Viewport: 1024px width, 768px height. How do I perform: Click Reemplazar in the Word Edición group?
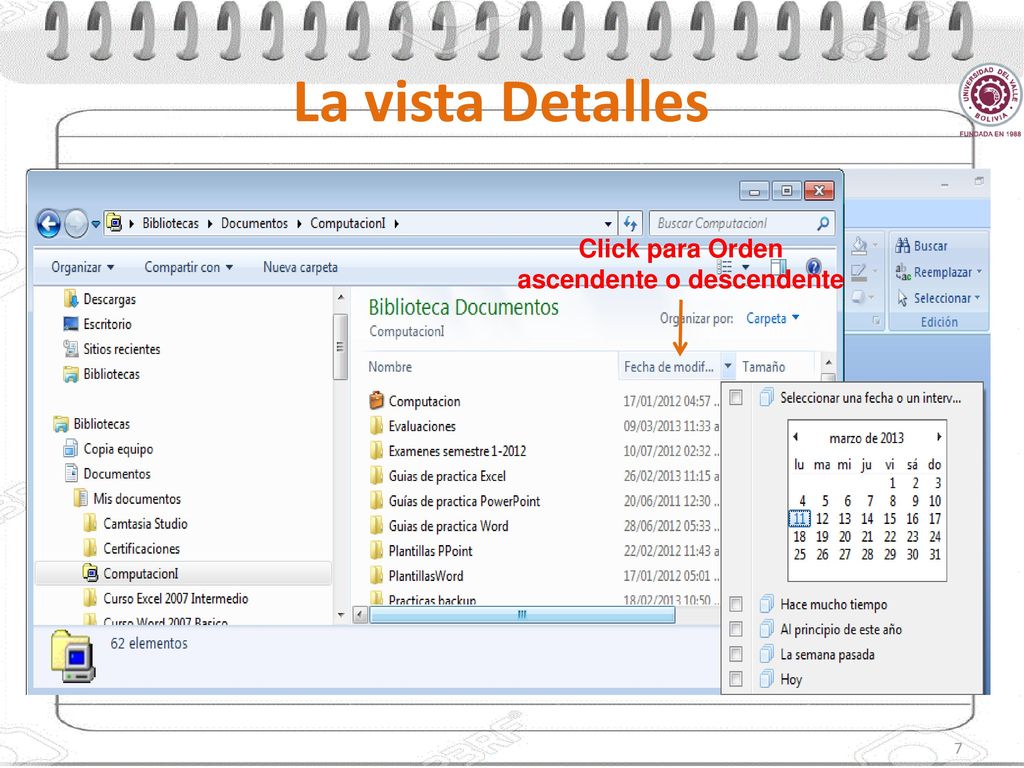pyautogui.click(x=938, y=272)
